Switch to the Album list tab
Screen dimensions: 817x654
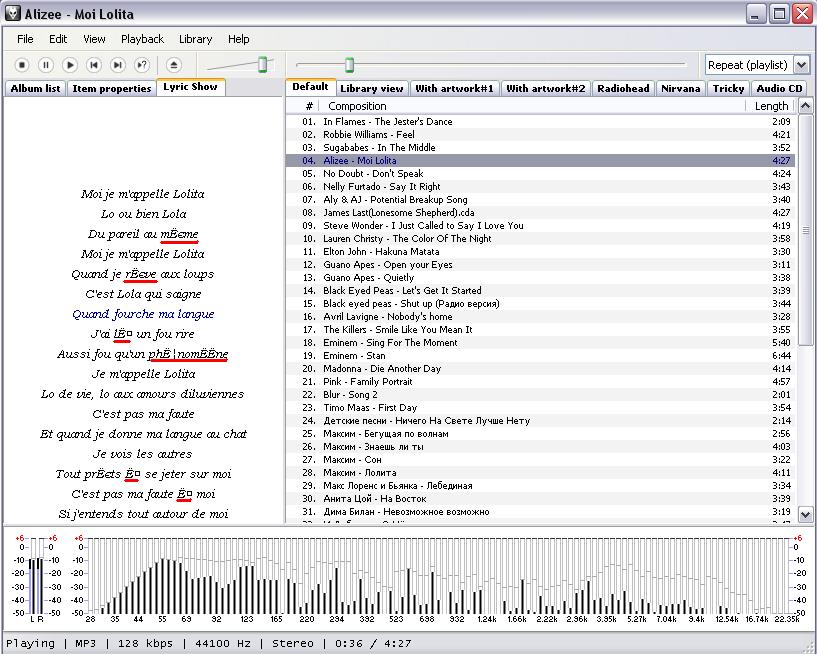[35, 88]
